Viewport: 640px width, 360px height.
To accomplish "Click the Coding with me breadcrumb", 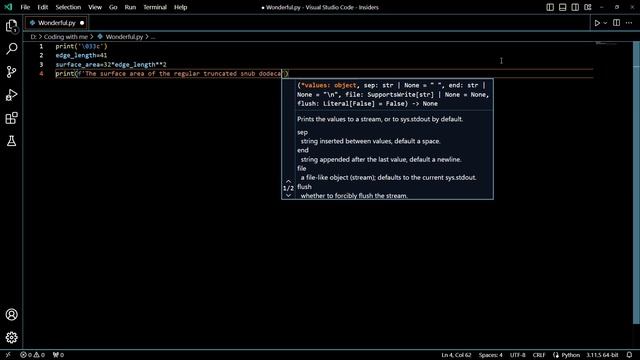I will (66, 37).
